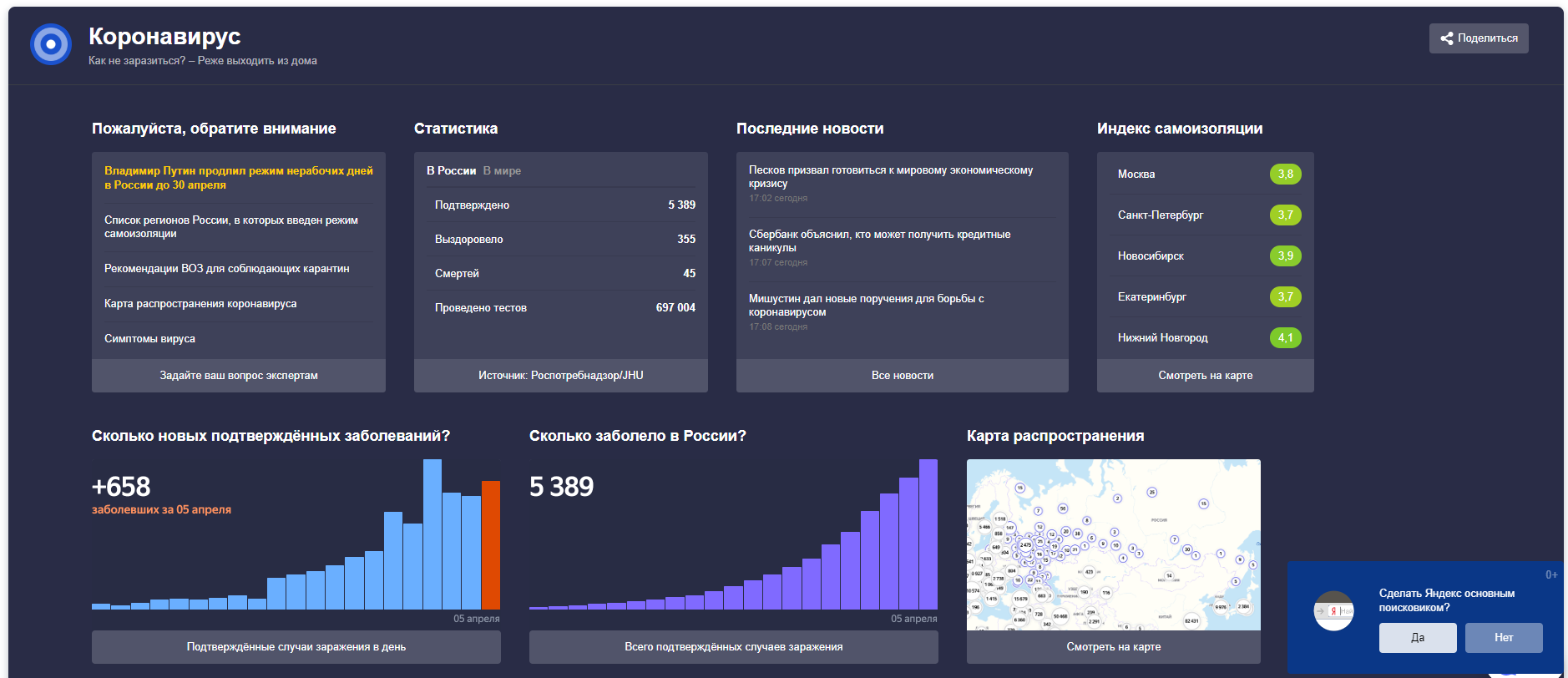Click the Все новости button

coord(903,376)
